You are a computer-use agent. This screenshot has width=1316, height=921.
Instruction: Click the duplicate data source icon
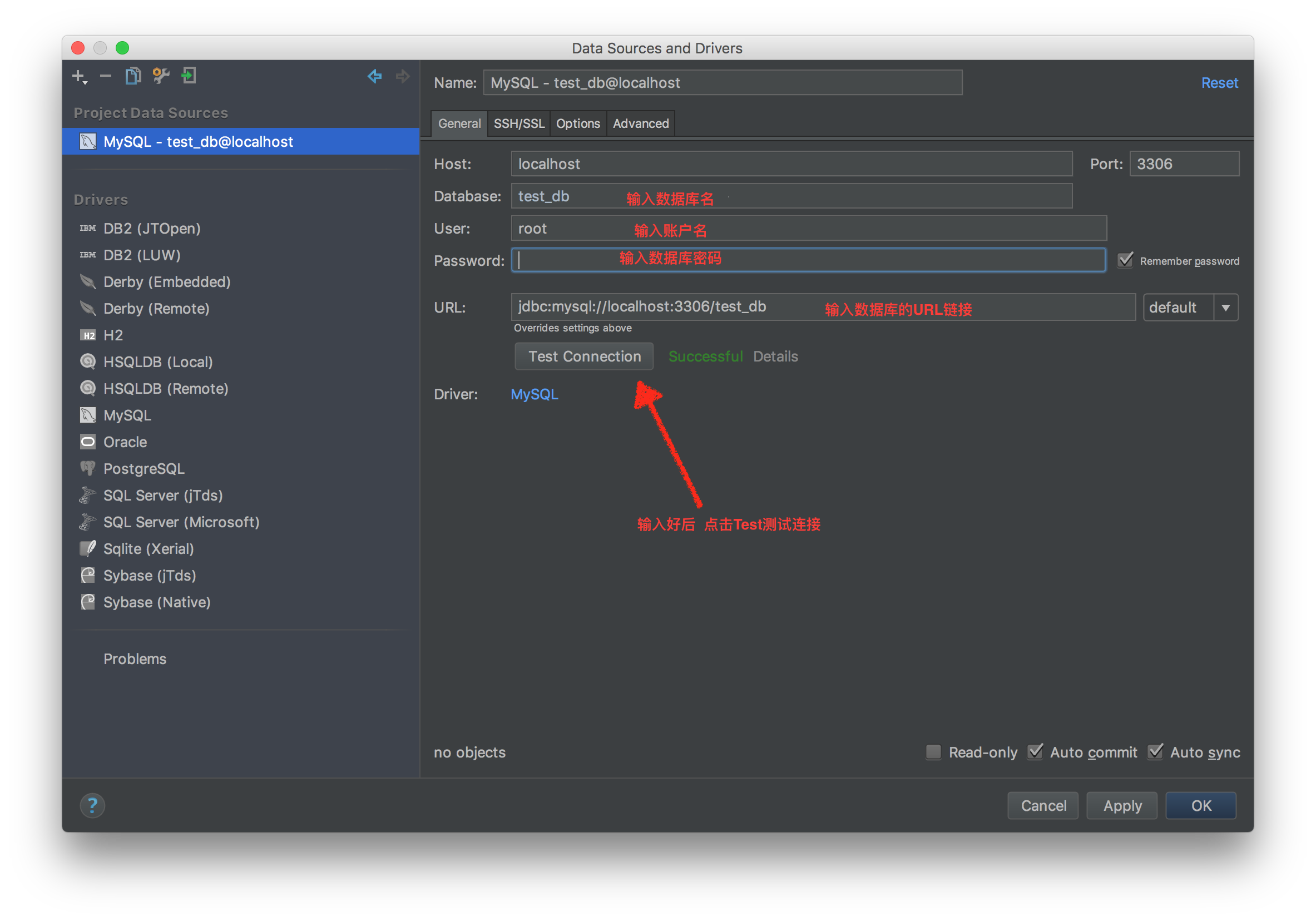coord(133,78)
